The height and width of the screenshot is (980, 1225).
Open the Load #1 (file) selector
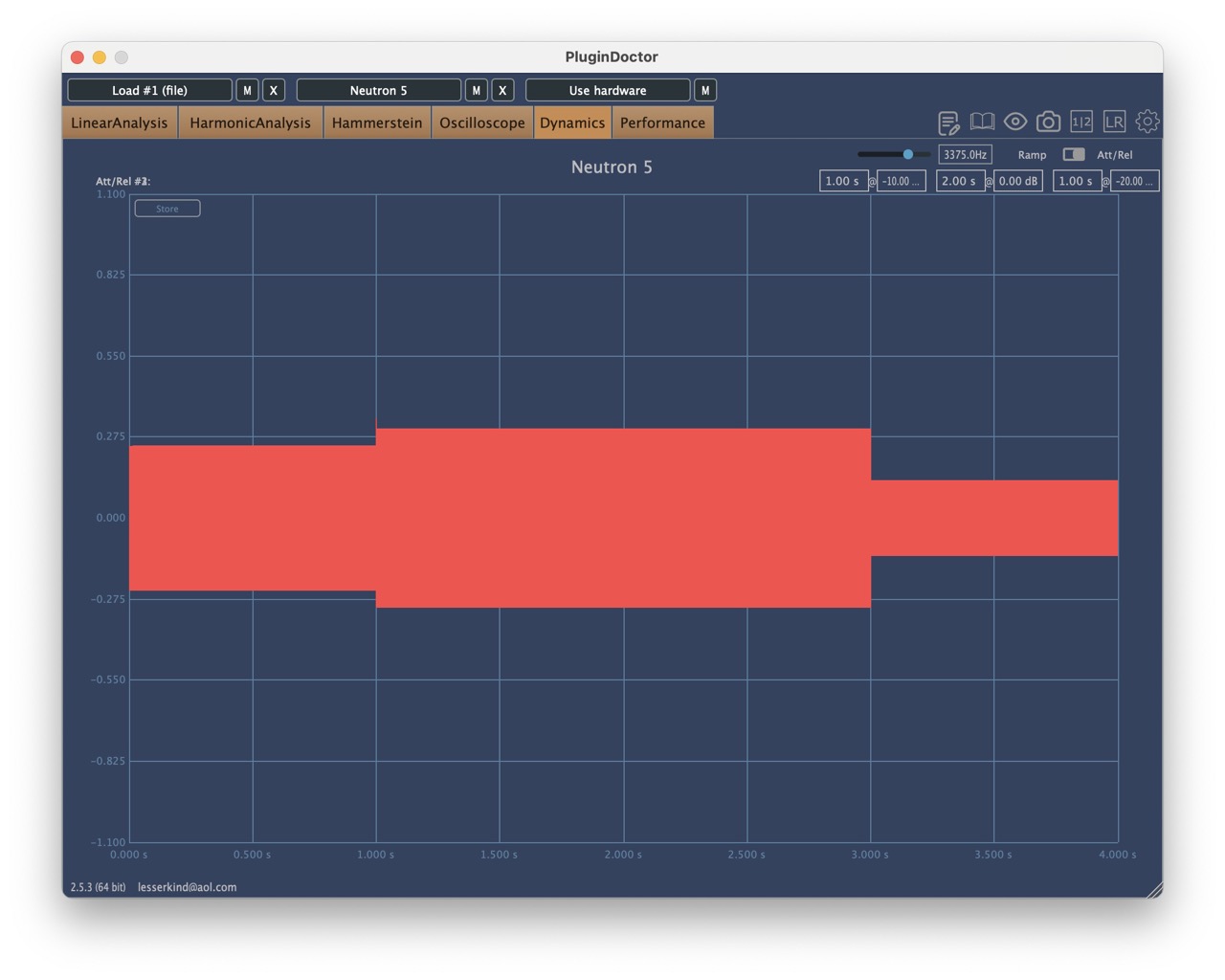click(x=148, y=89)
